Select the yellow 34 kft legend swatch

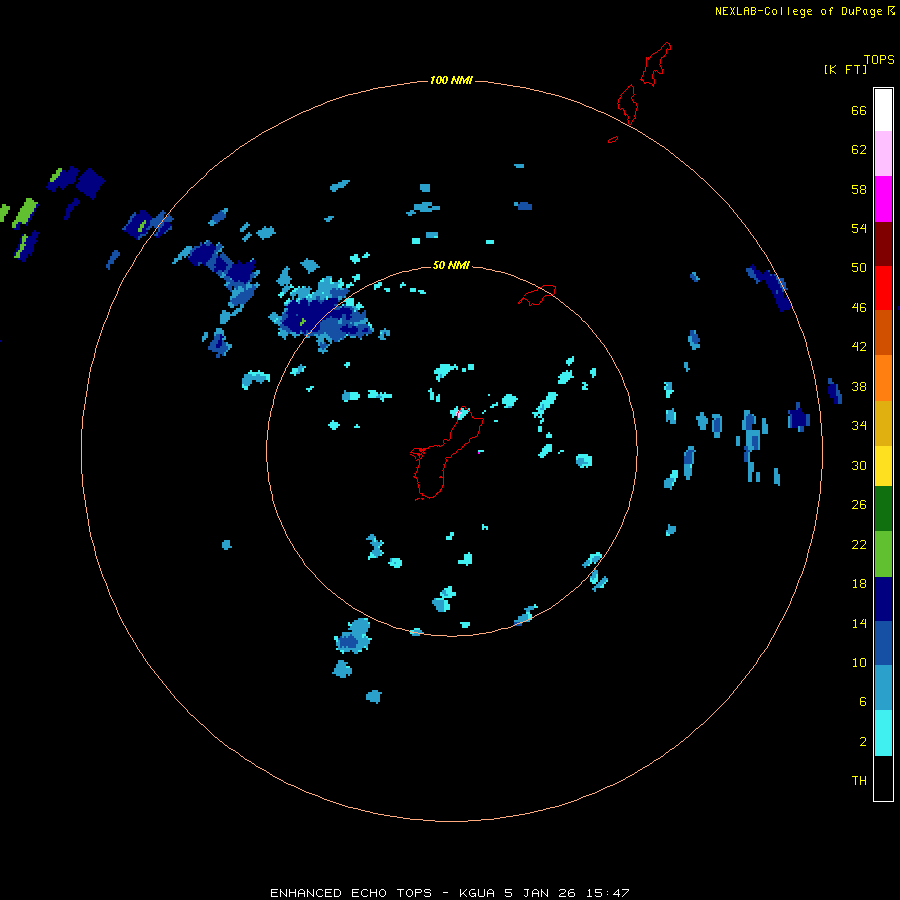tap(883, 466)
